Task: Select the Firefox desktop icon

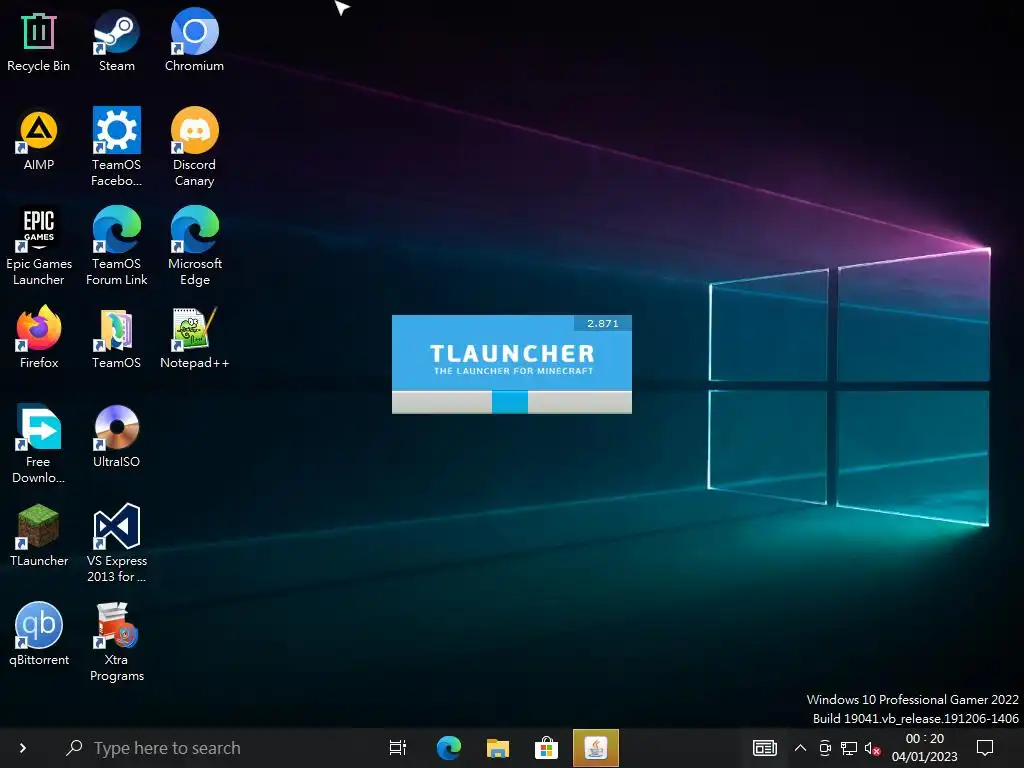Action: (x=39, y=338)
